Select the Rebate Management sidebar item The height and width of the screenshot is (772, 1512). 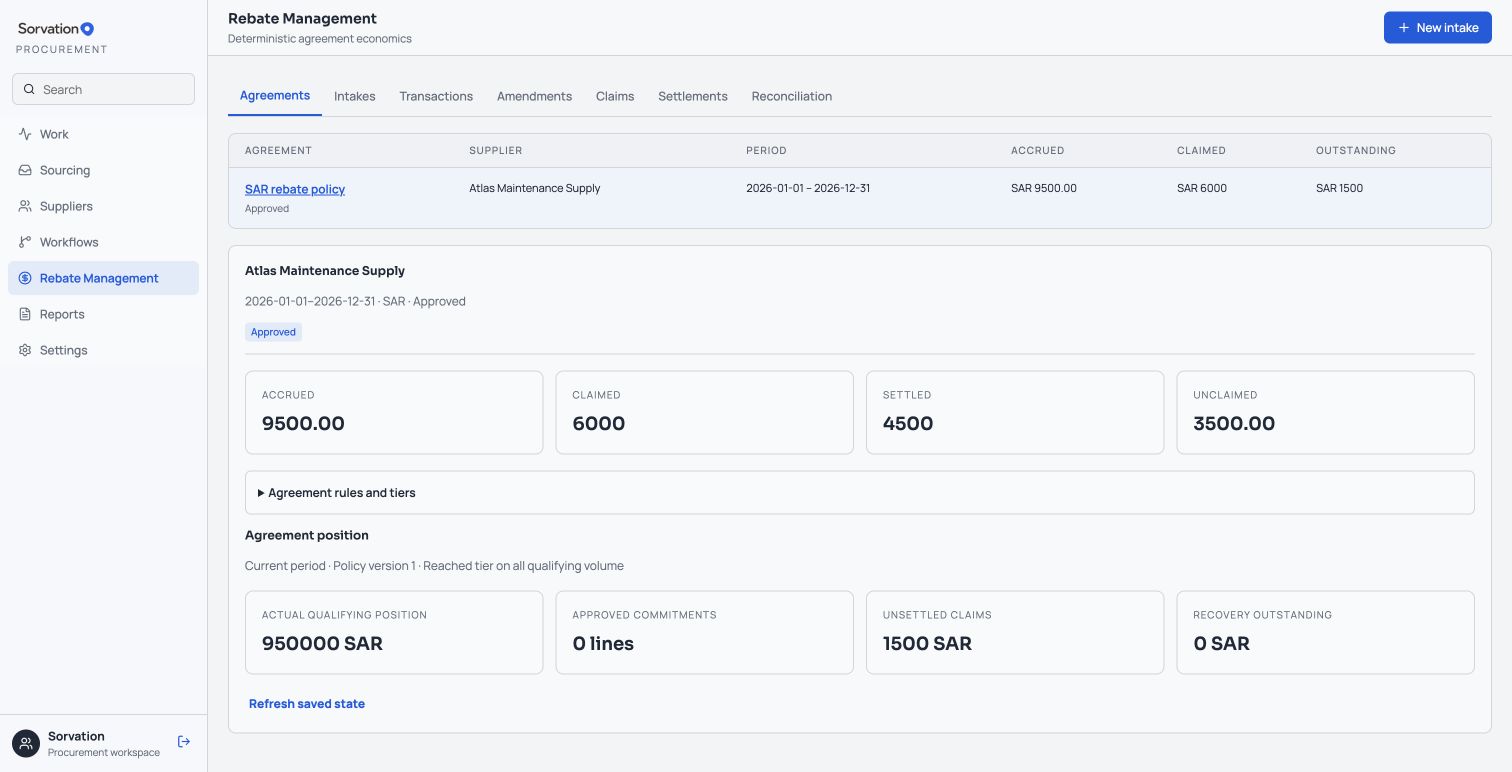(x=103, y=278)
